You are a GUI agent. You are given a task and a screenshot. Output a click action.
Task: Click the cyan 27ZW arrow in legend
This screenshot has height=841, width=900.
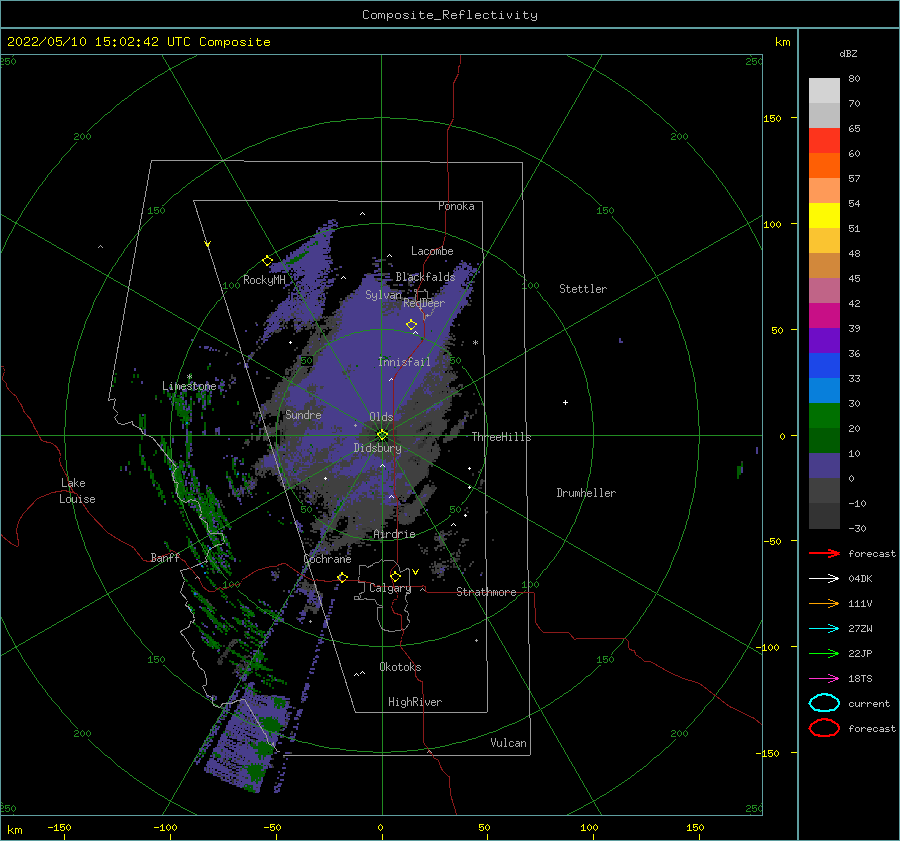[x=824, y=629]
